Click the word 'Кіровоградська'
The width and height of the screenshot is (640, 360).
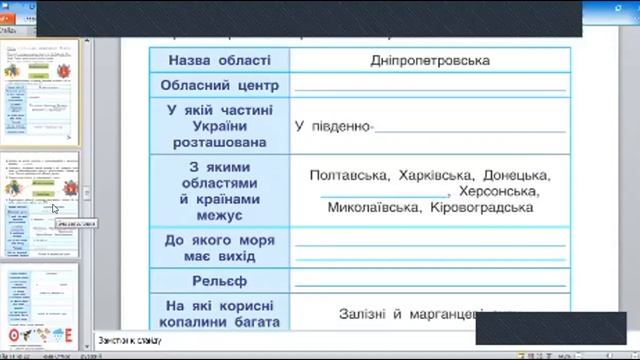coord(482,207)
